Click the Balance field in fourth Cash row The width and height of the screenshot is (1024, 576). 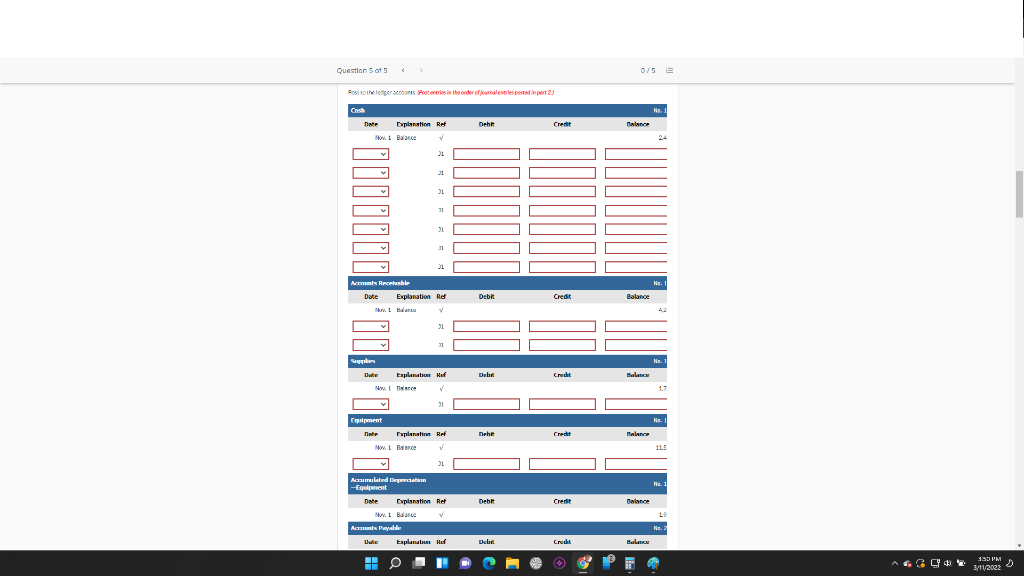pyautogui.click(x=636, y=211)
